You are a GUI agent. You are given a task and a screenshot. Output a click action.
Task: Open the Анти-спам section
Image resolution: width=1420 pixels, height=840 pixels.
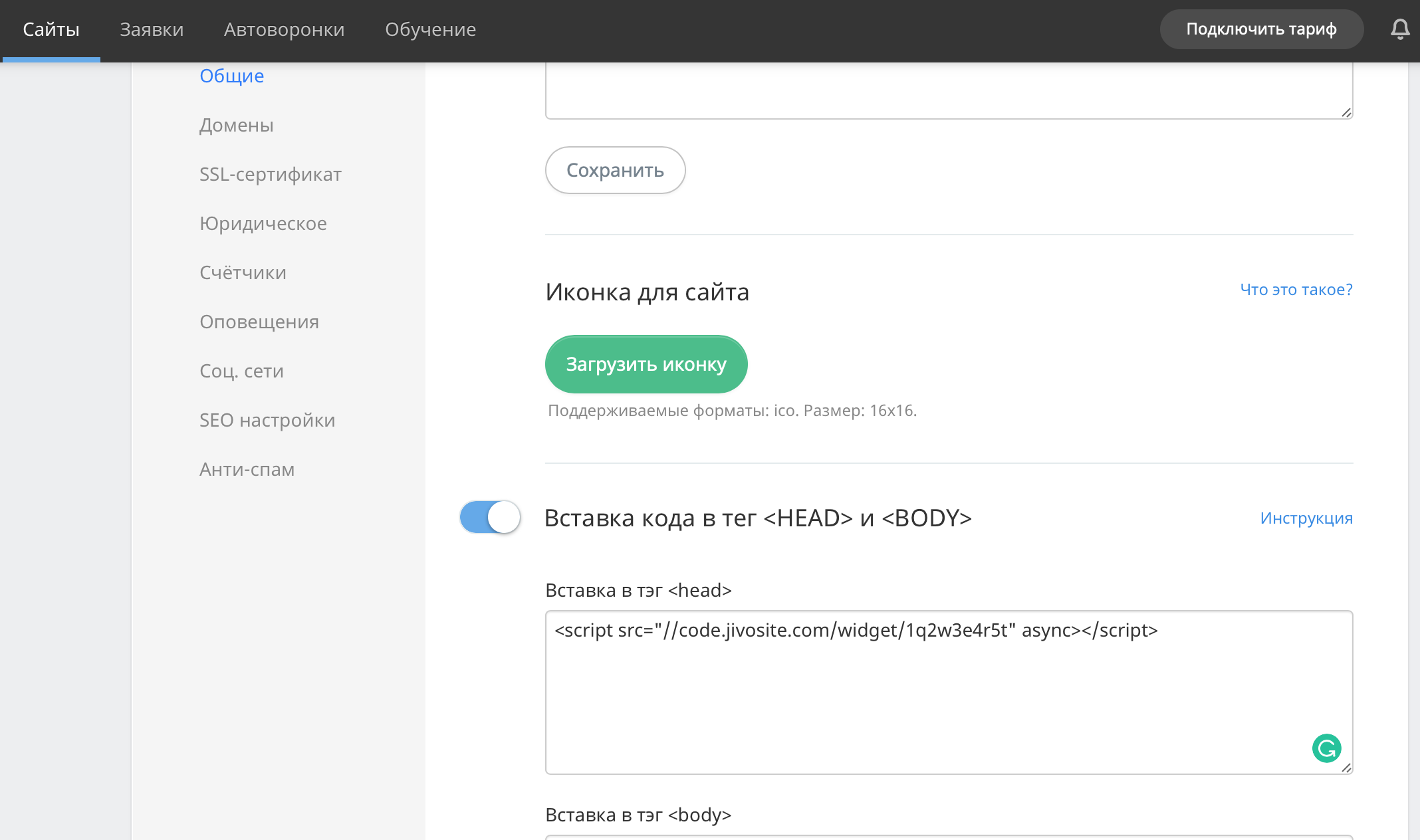coord(247,469)
